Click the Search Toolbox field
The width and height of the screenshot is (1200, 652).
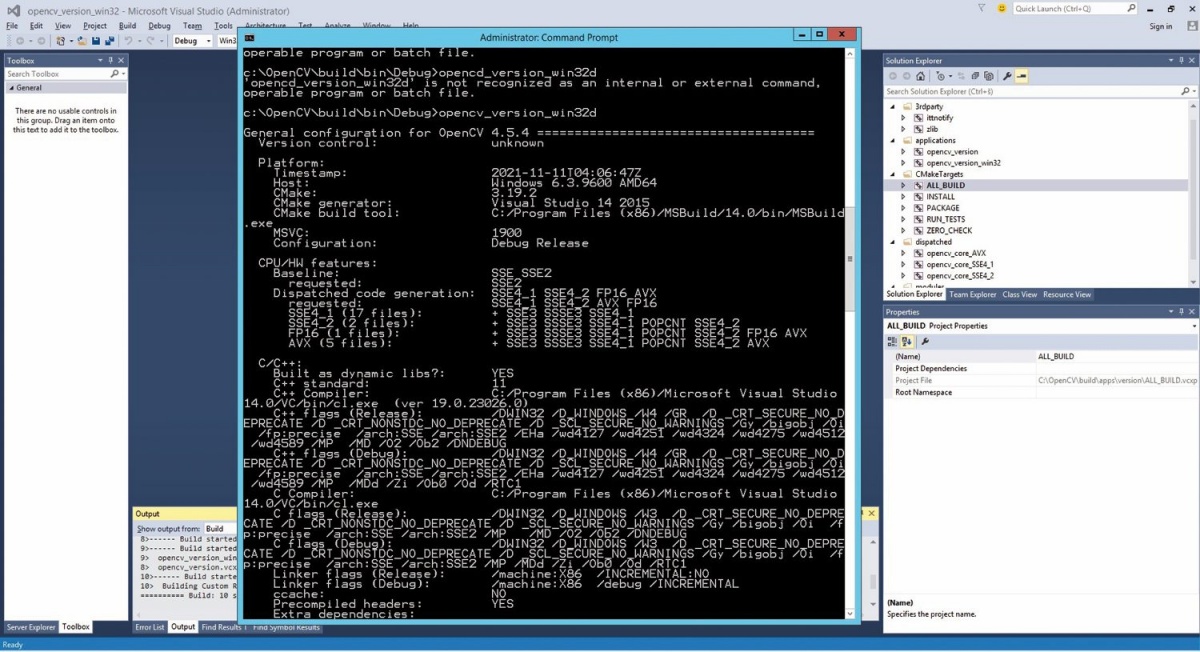[x=65, y=74]
